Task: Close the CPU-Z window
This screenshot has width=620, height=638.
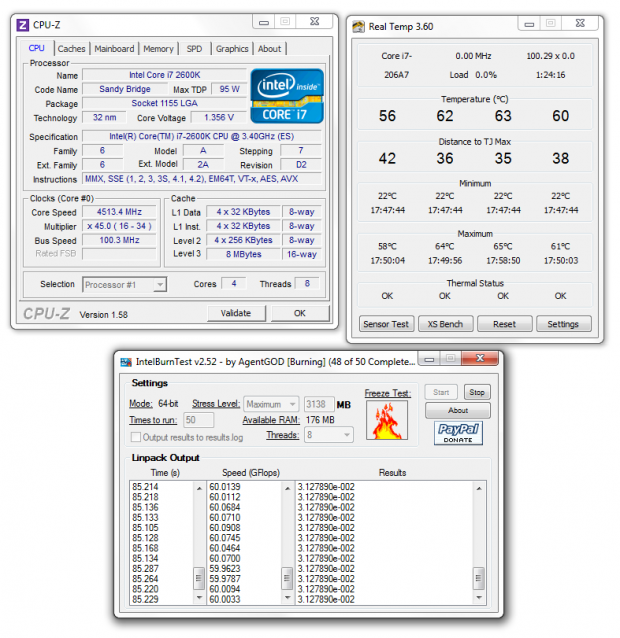Action: pos(314,22)
